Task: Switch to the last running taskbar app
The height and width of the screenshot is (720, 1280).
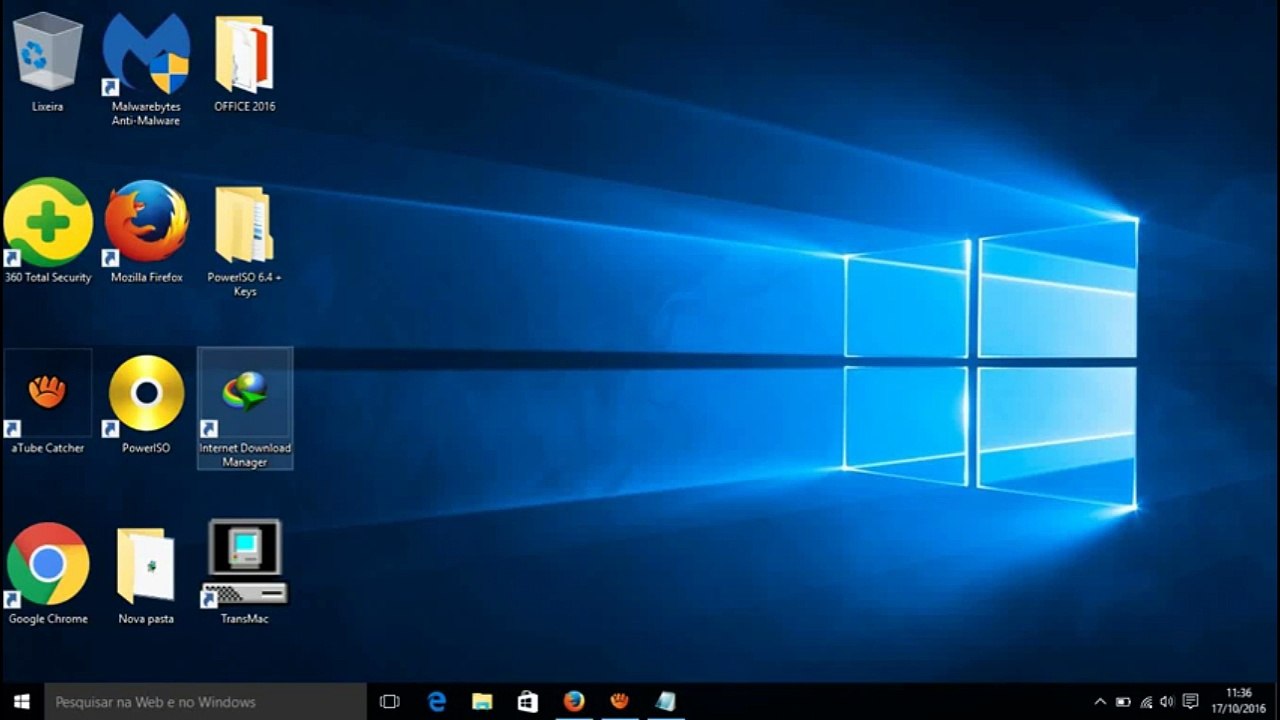Action: 666,702
